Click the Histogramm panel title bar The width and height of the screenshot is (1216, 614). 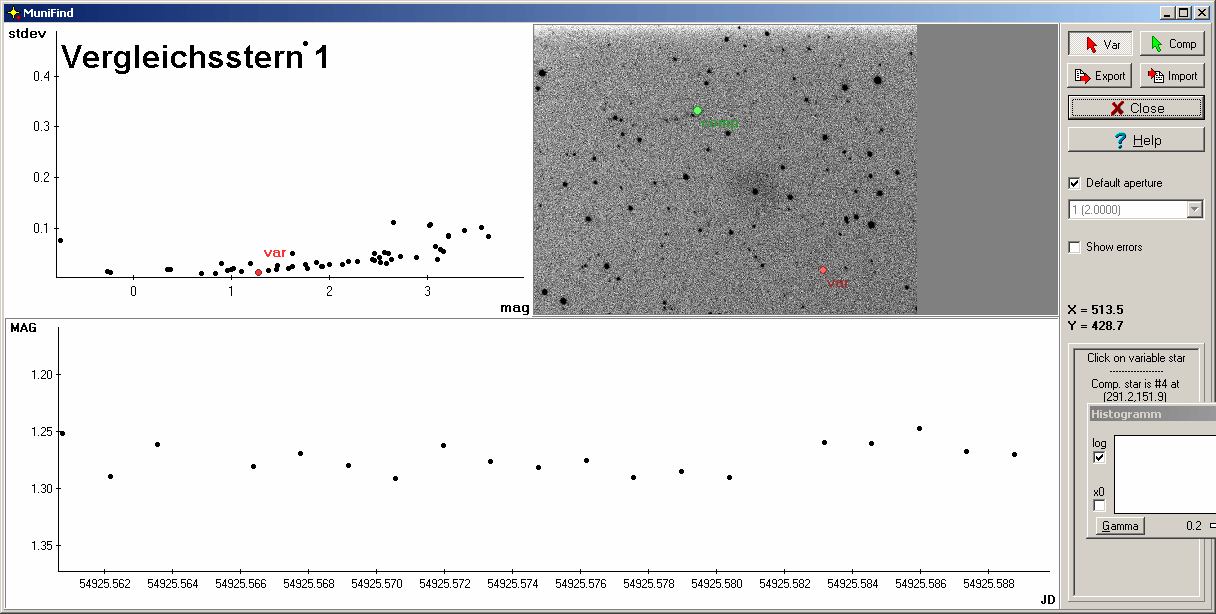click(x=1150, y=414)
